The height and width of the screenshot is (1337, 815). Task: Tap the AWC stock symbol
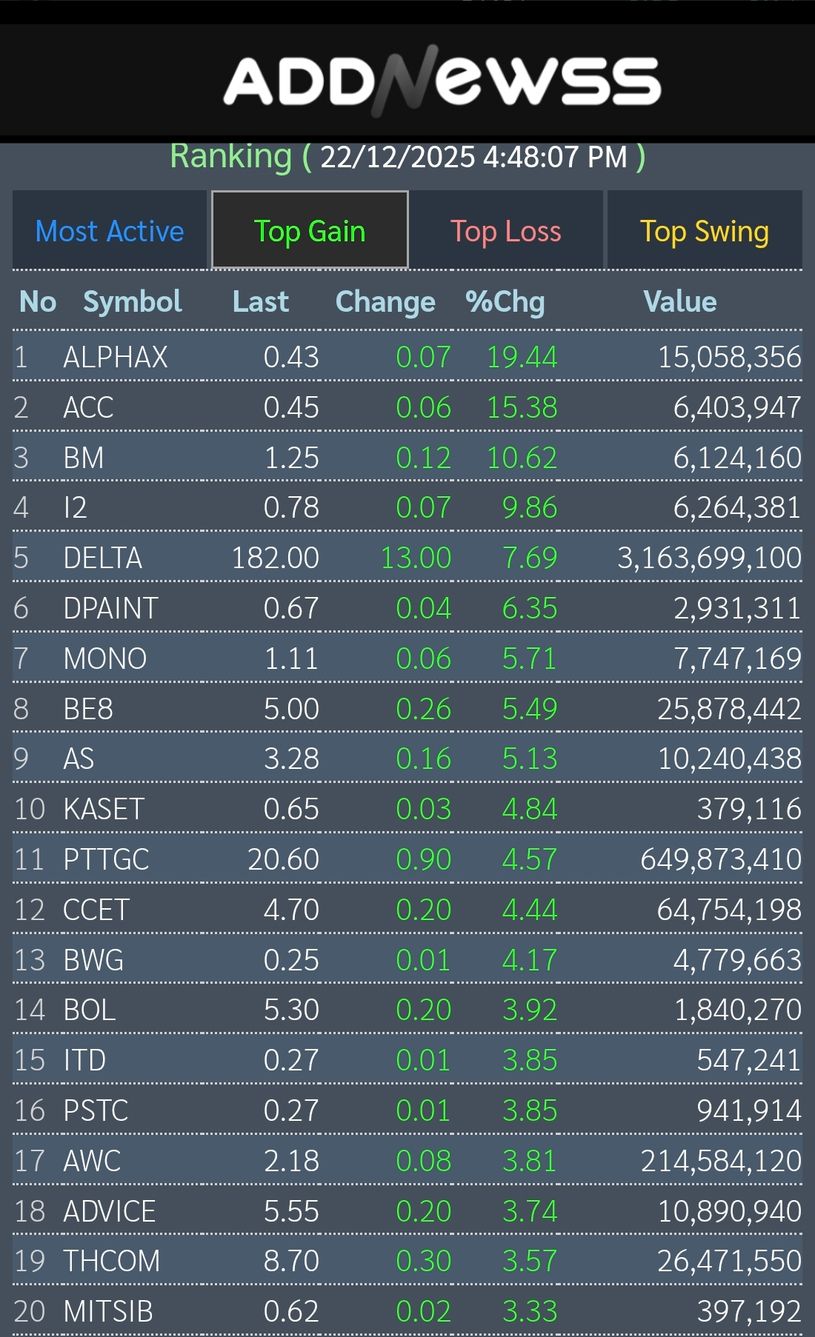[x=92, y=1161]
